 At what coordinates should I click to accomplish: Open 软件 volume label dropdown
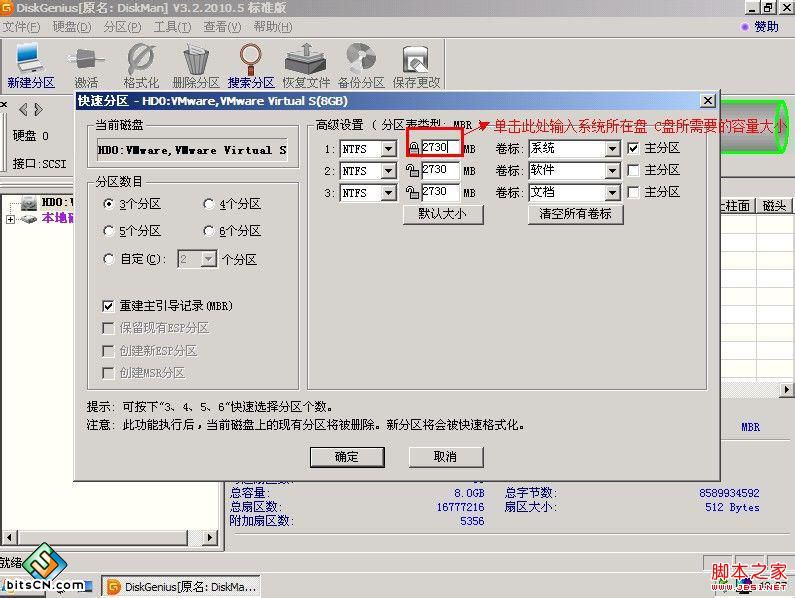point(612,171)
